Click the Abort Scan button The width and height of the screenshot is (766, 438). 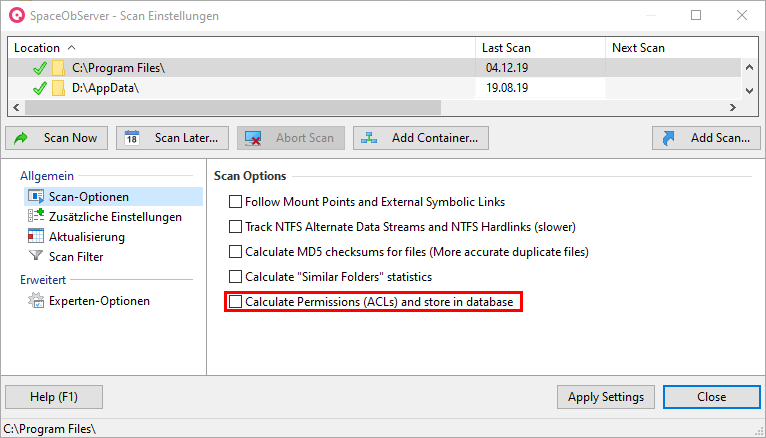(291, 138)
